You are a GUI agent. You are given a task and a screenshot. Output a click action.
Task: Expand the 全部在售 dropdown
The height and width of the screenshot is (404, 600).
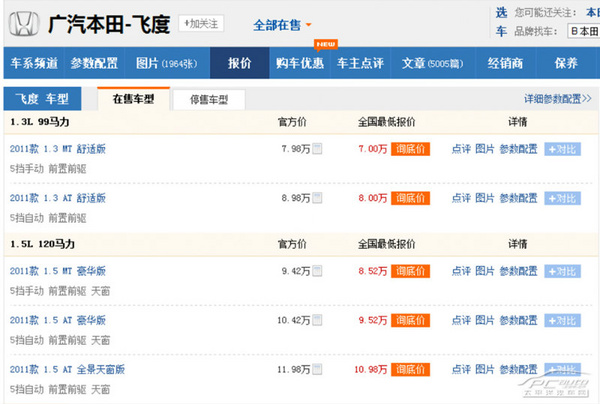[282, 24]
